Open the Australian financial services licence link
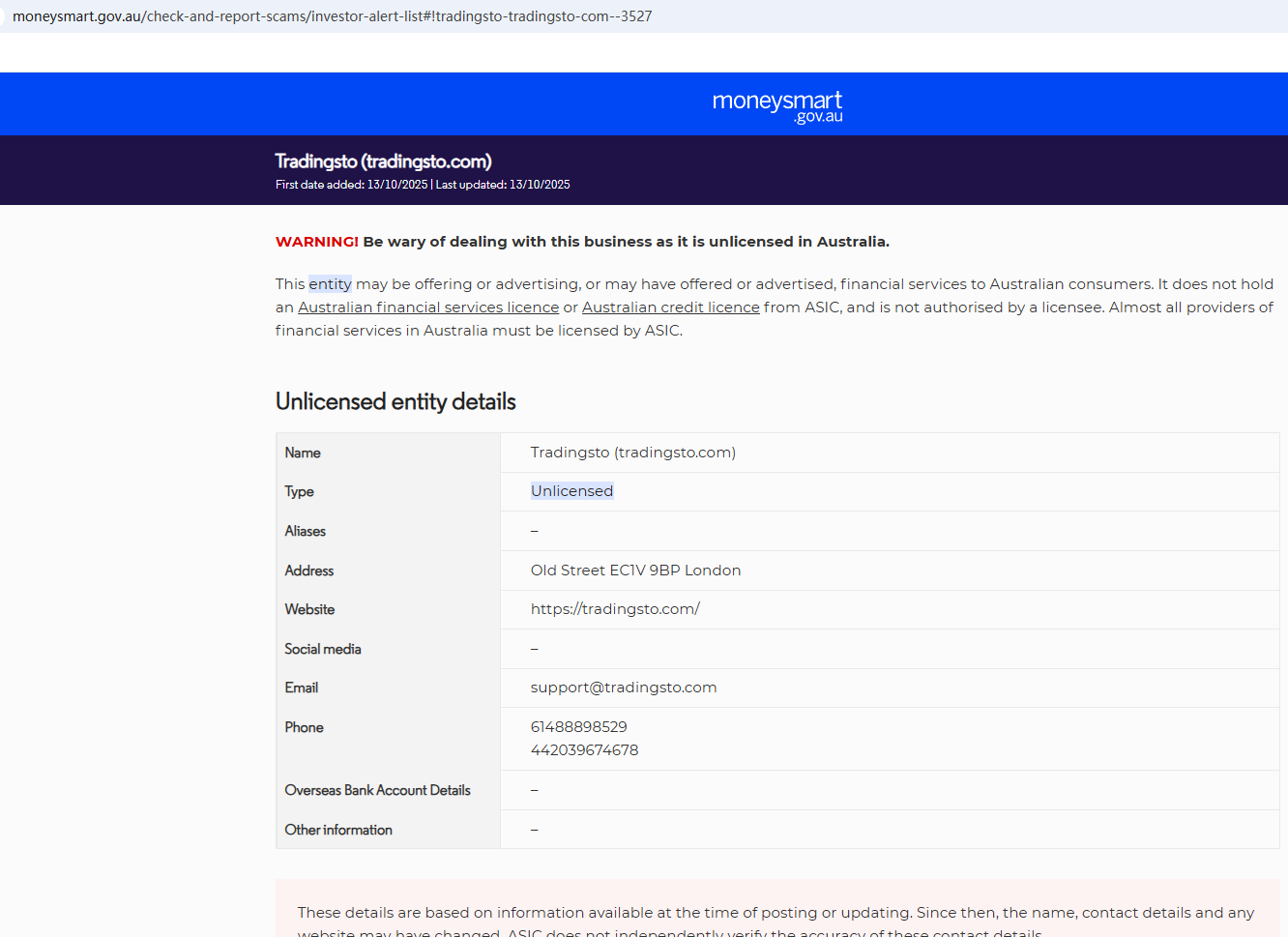This screenshot has width=1288, height=937. point(428,307)
